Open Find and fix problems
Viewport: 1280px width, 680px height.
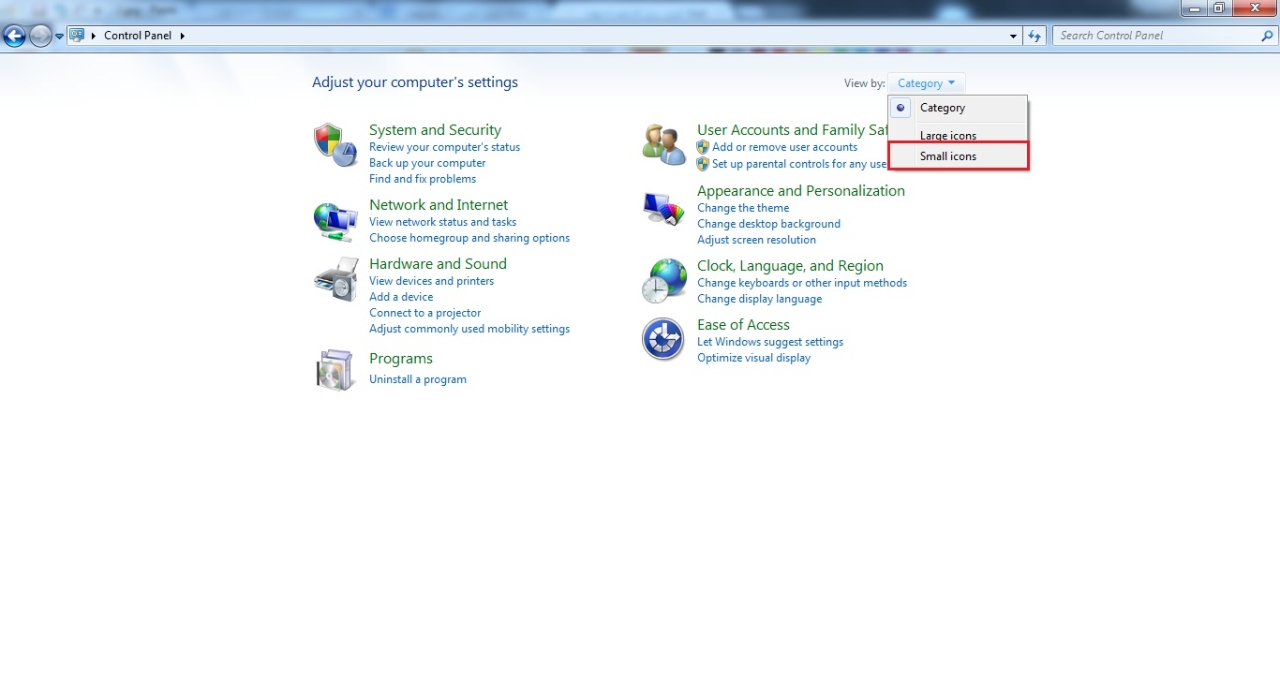pyautogui.click(x=422, y=179)
